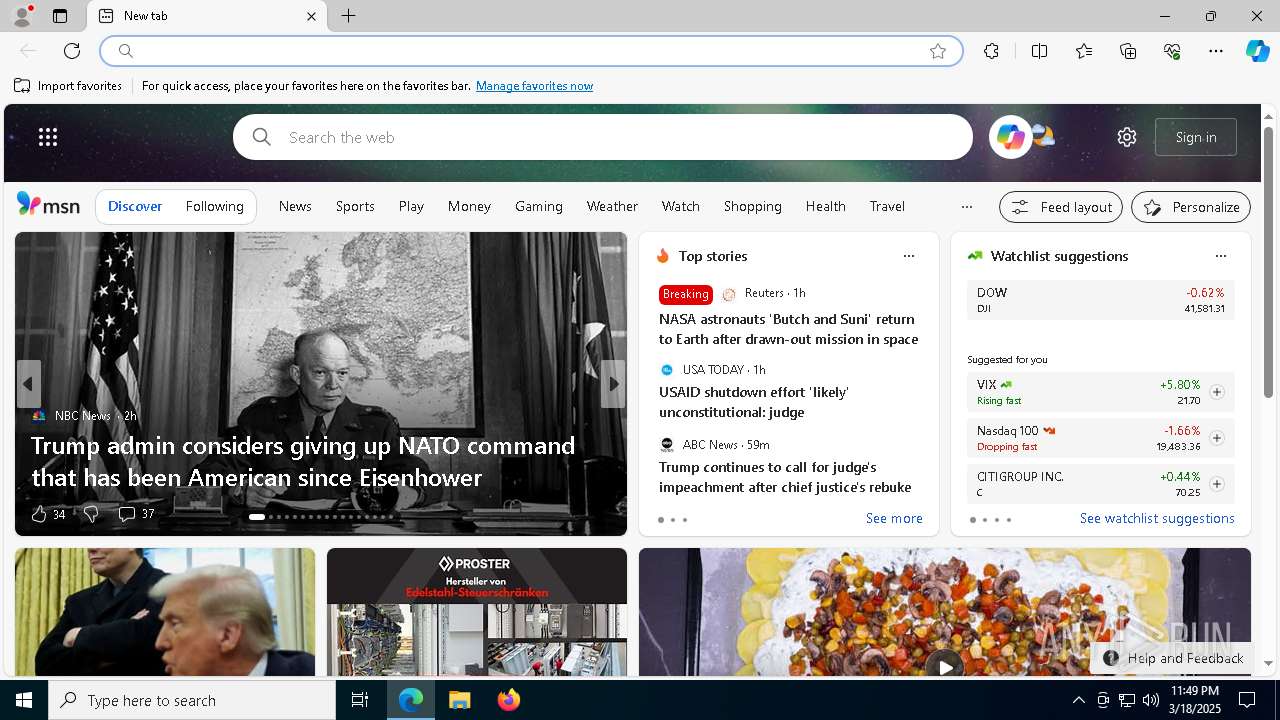
Task: Go to next carousel story
Action: (613, 384)
